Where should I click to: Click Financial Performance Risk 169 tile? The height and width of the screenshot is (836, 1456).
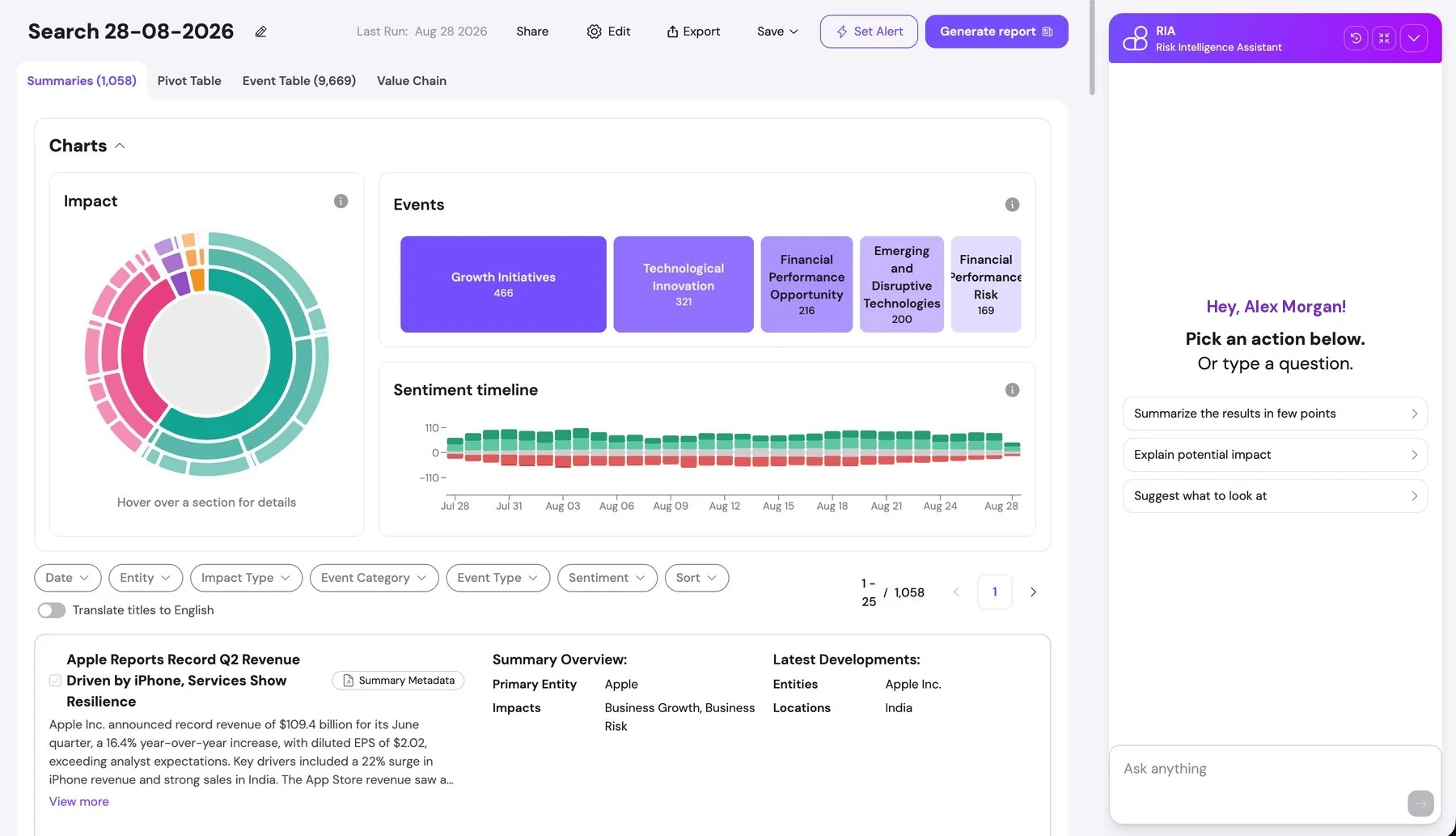click(986, 284)
